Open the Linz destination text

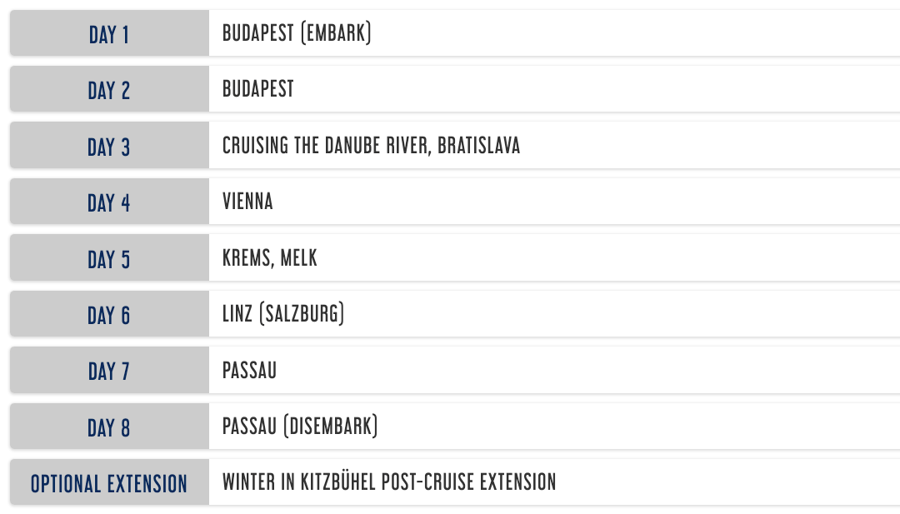pyautogui.click(x=238, y=314)
